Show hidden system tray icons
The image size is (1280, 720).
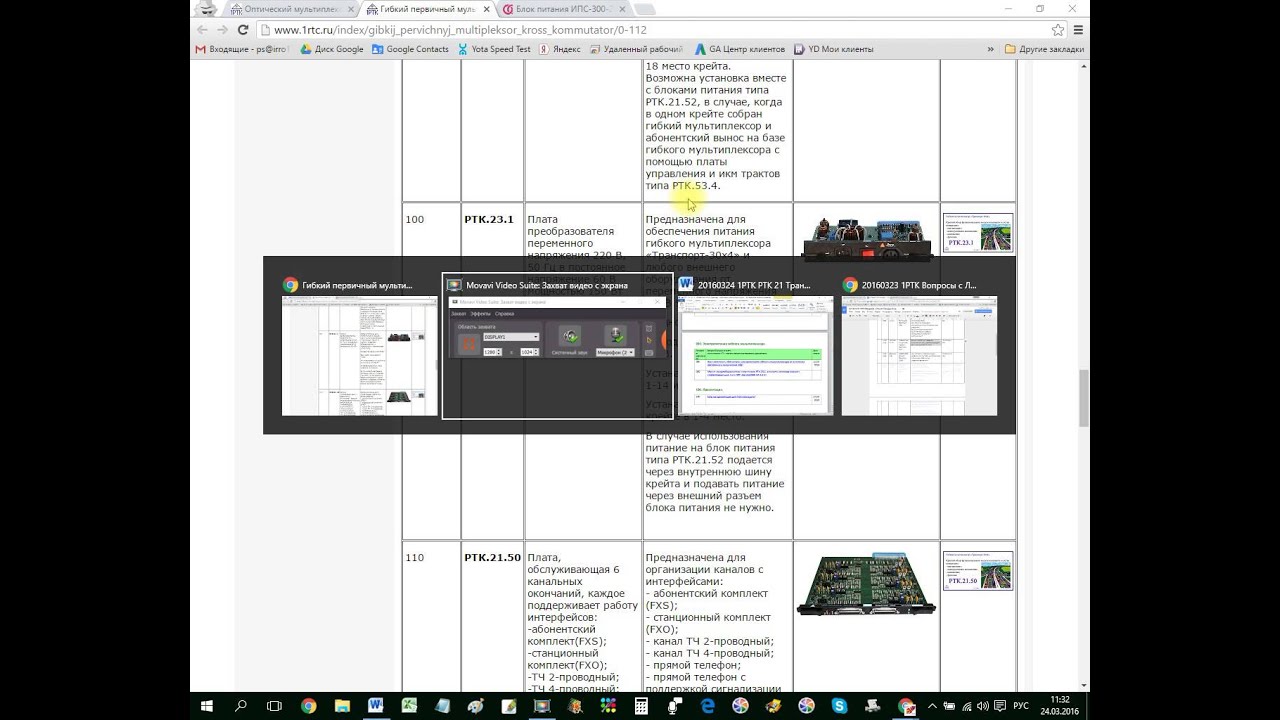pos(932,706)
